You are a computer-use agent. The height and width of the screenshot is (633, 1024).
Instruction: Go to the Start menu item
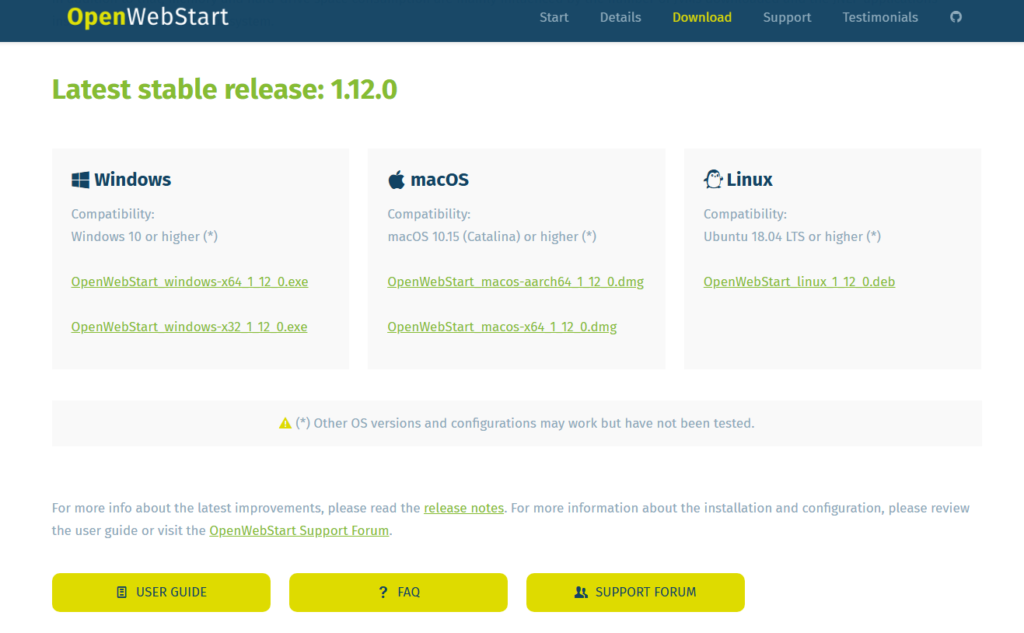click(x=554, y=17)
